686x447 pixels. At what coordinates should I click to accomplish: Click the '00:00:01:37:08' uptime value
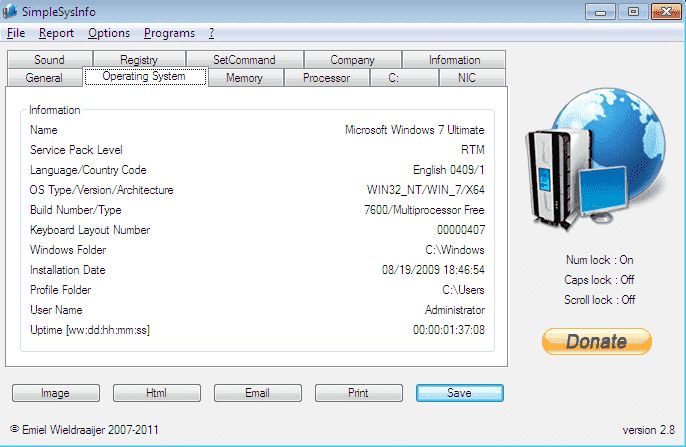point(448,330)
